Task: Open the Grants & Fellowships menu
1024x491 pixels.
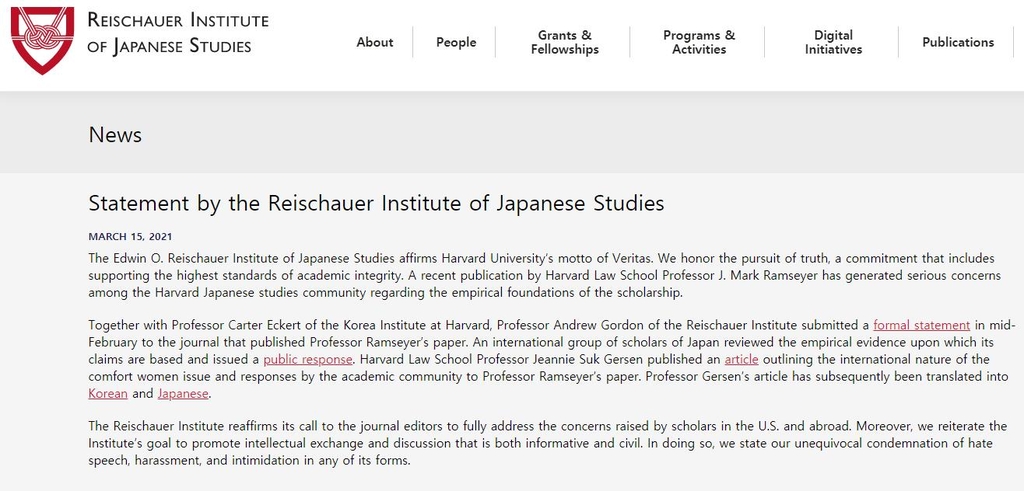Action: [565, 42]
